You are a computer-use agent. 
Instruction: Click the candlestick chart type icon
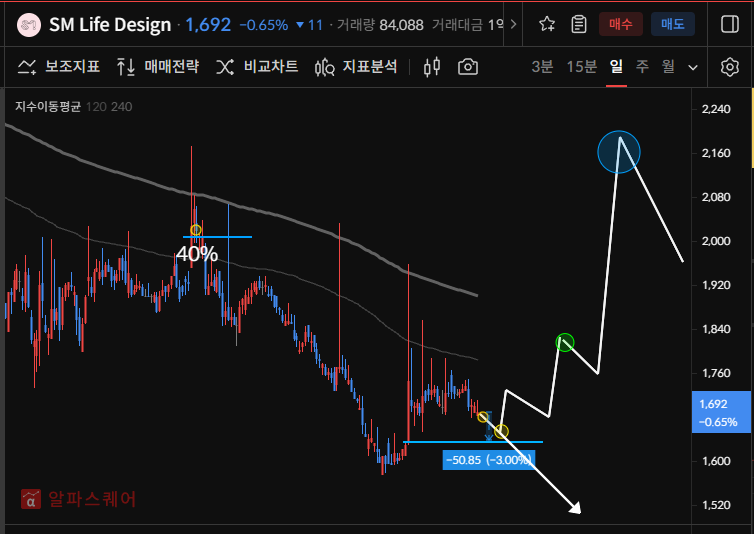[x=432, y=67]
